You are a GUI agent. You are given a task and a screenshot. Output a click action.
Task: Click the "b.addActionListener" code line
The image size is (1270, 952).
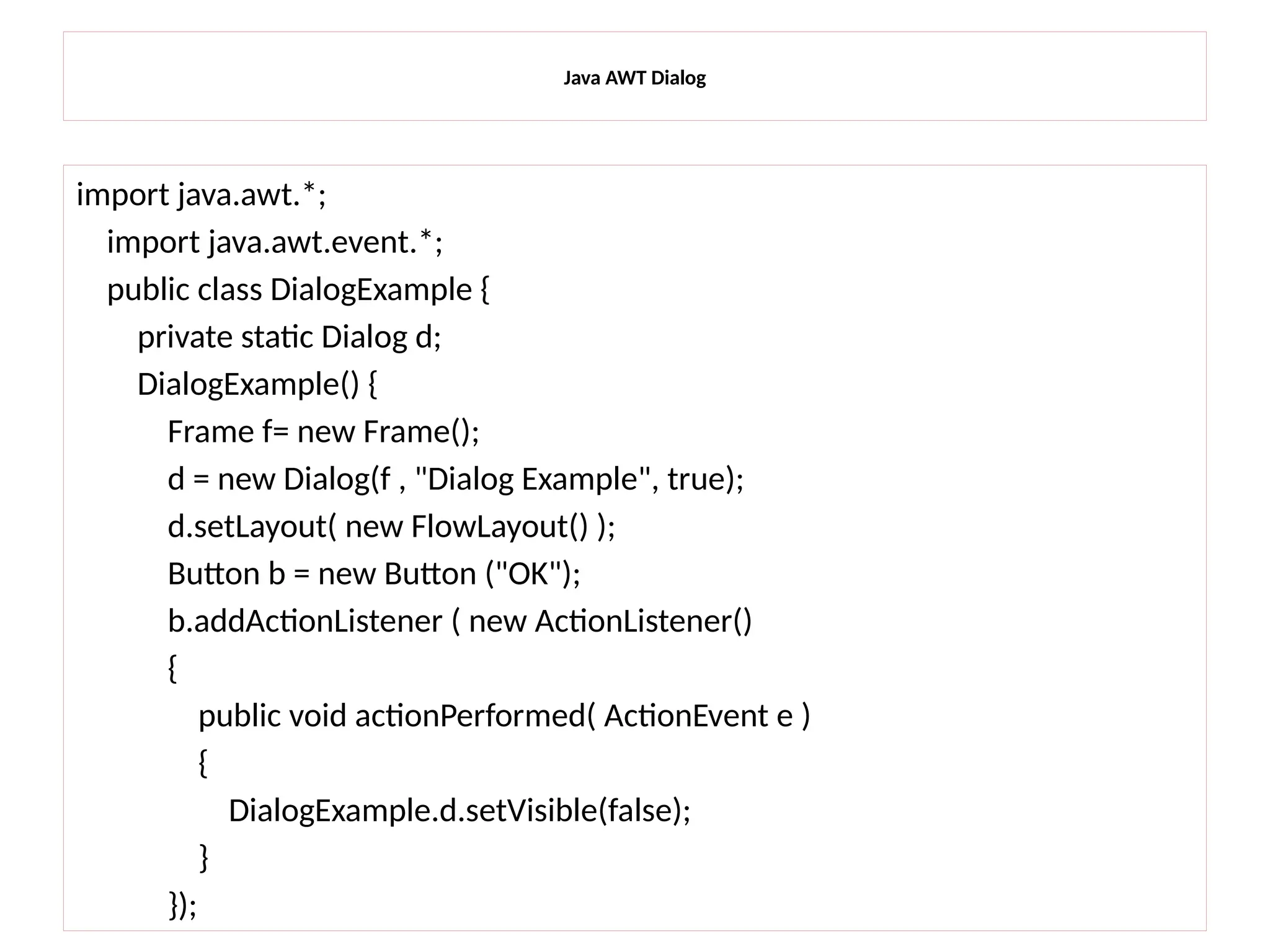[x=459, y=622]
